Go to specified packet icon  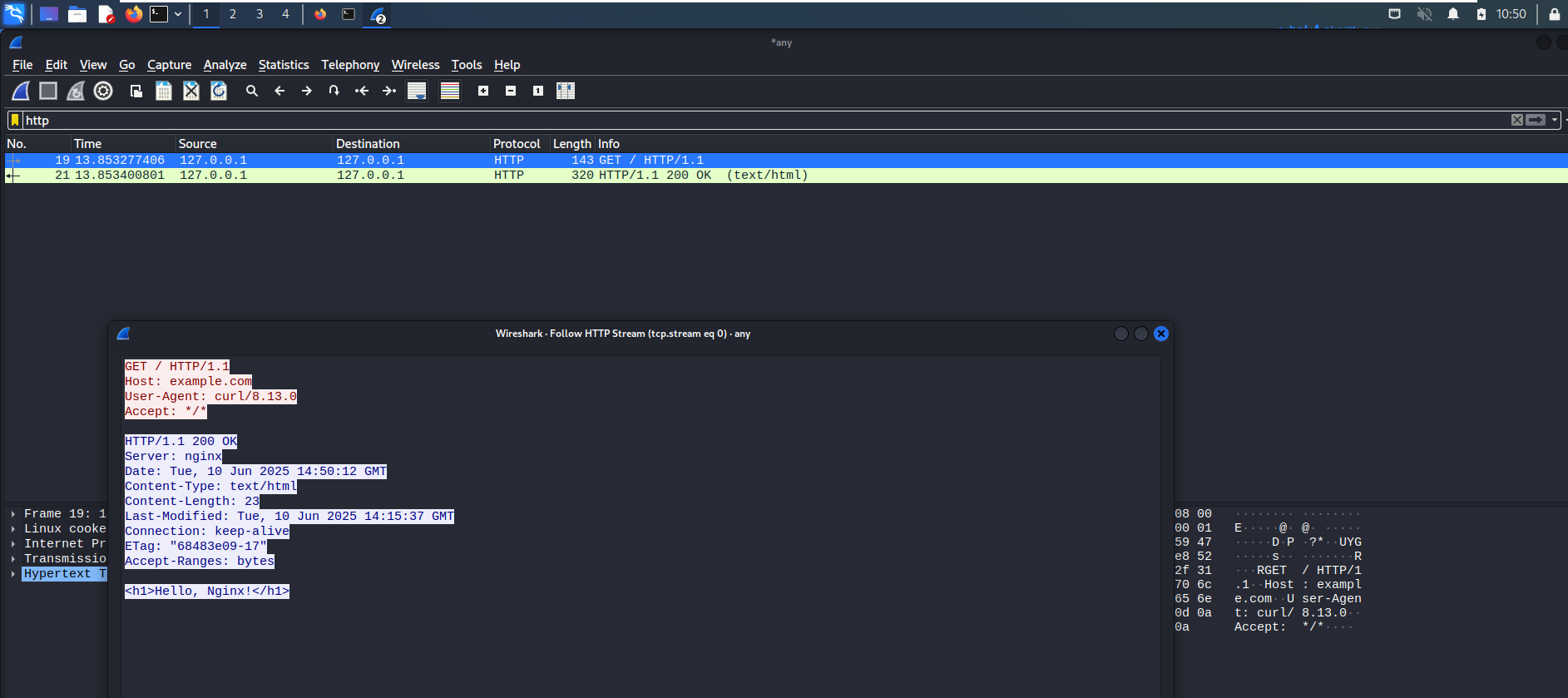[x=334, y=91]
